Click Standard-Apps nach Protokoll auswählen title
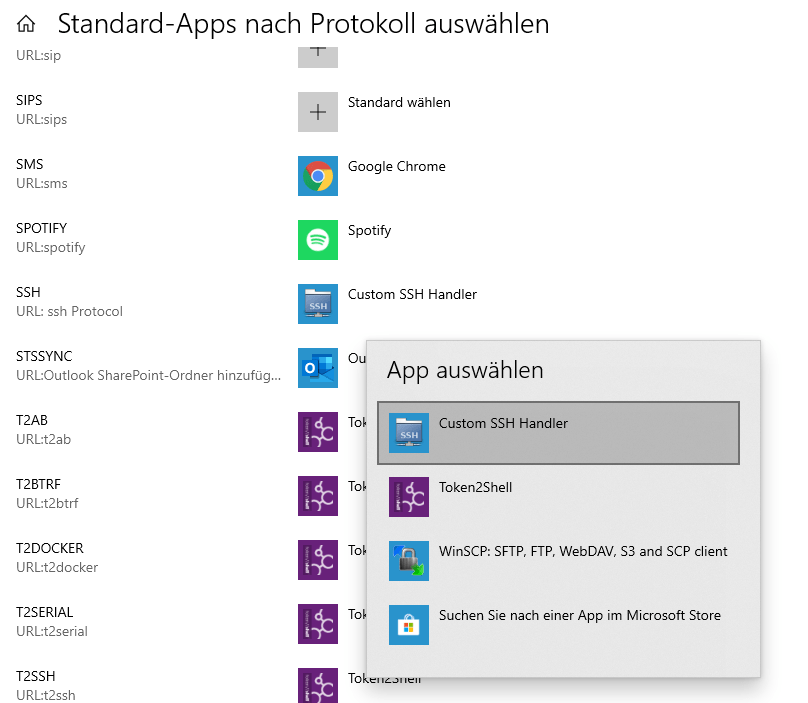The height and width of the screenshot is (703, 808). 303,24
